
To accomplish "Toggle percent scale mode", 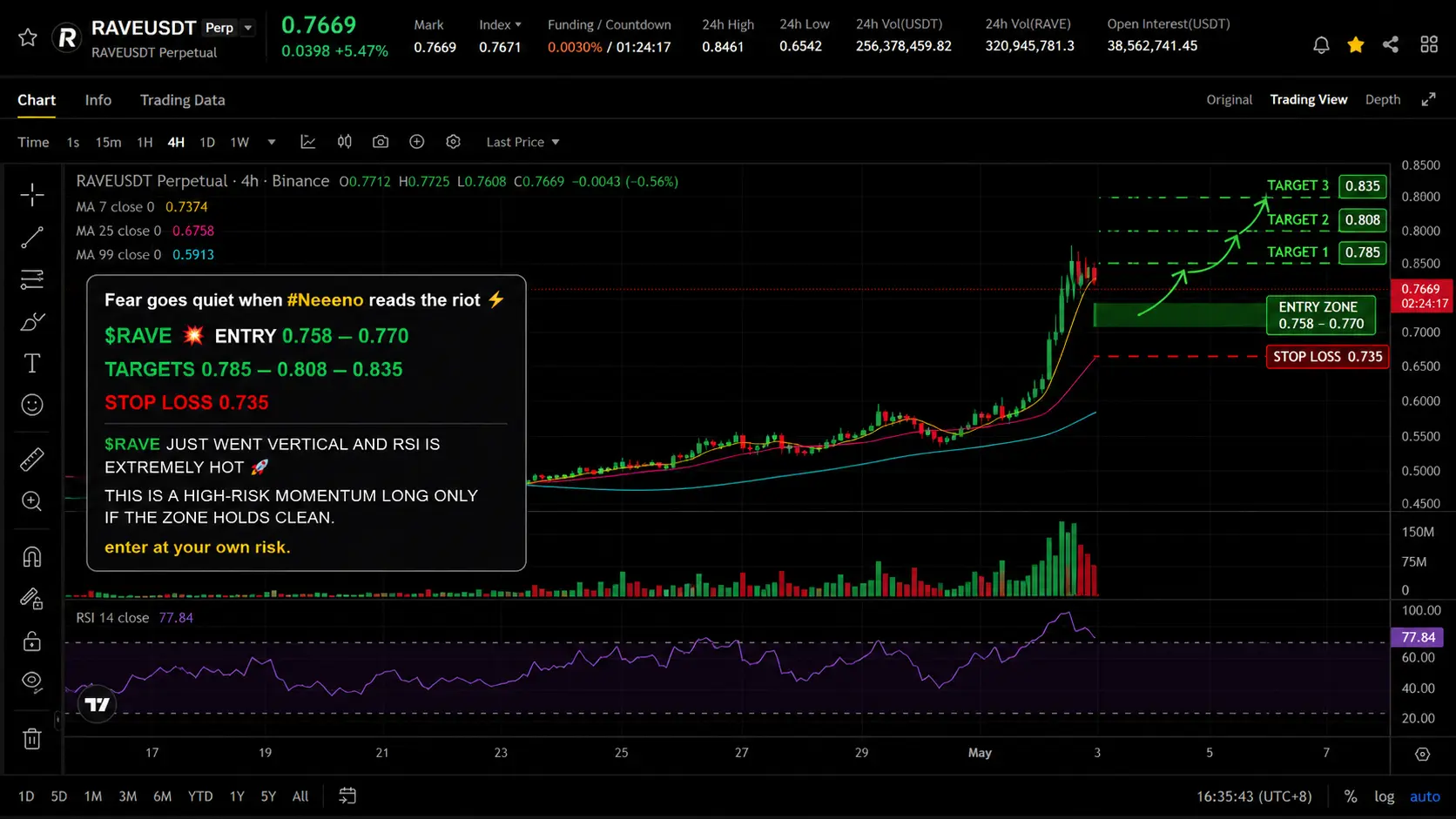I will click(1351, 796).
